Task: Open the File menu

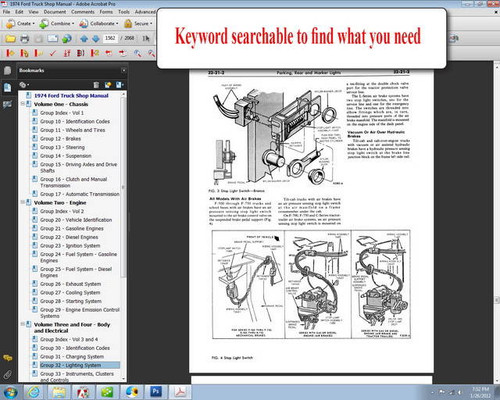Action: [x=6, y=12]
